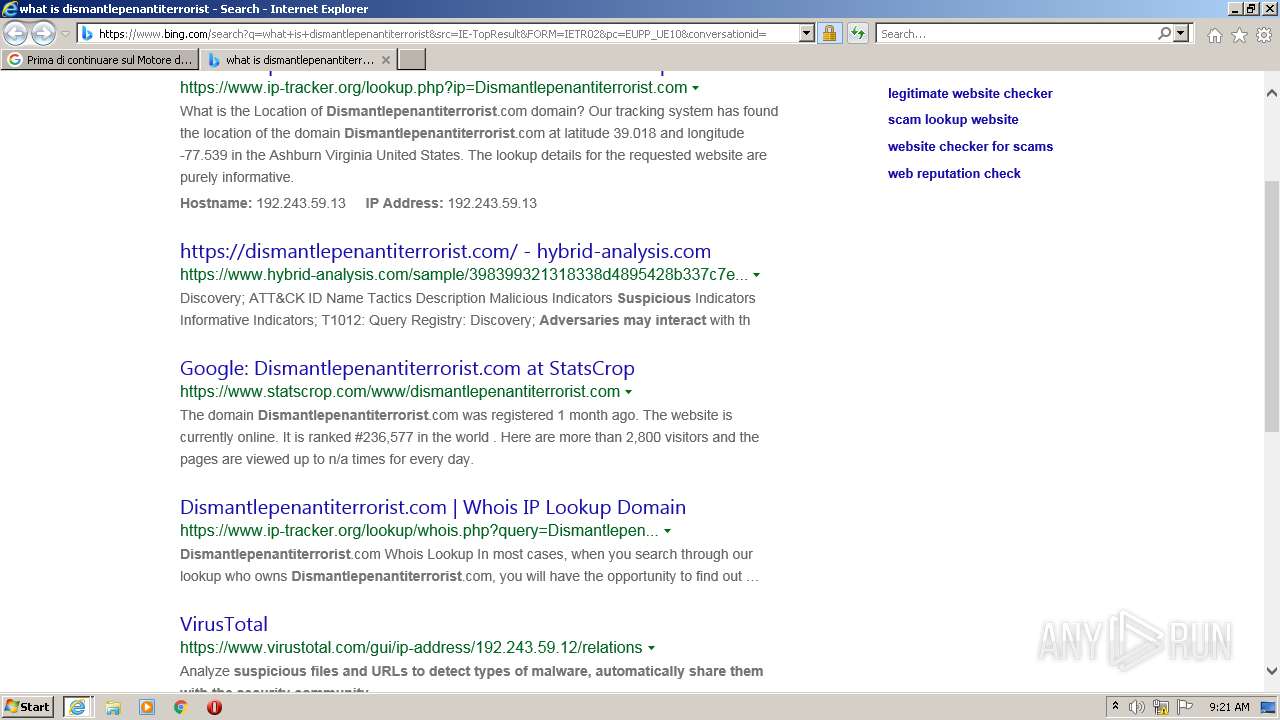Screen dimensions: 1280x720
Task: Open the media player taskbar icon
Action: click(147, 707)
